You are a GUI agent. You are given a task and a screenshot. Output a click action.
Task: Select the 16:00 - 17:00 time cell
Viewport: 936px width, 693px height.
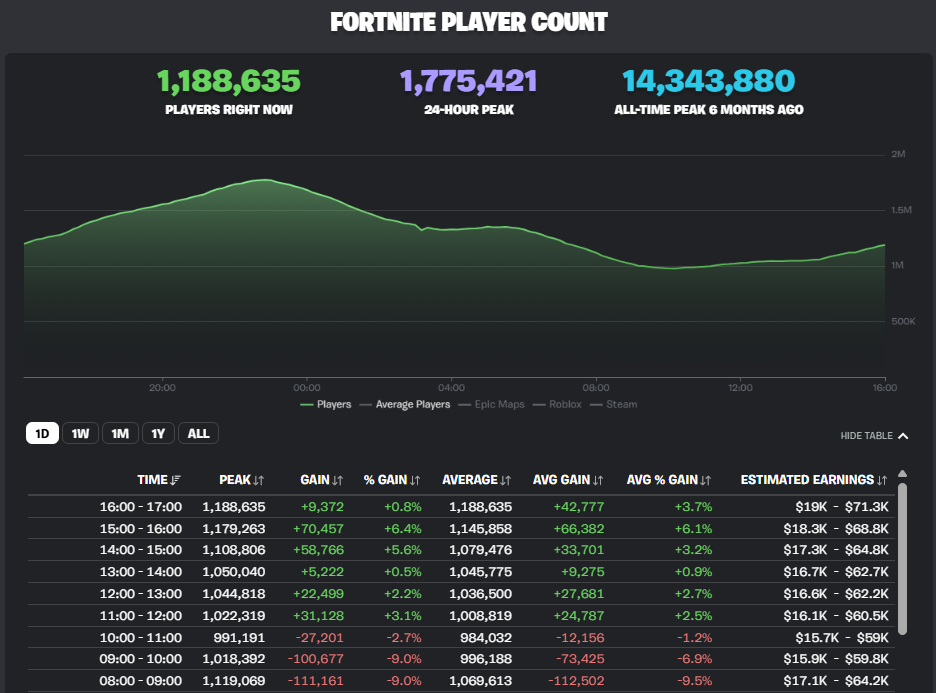click(x=141, y=507)
